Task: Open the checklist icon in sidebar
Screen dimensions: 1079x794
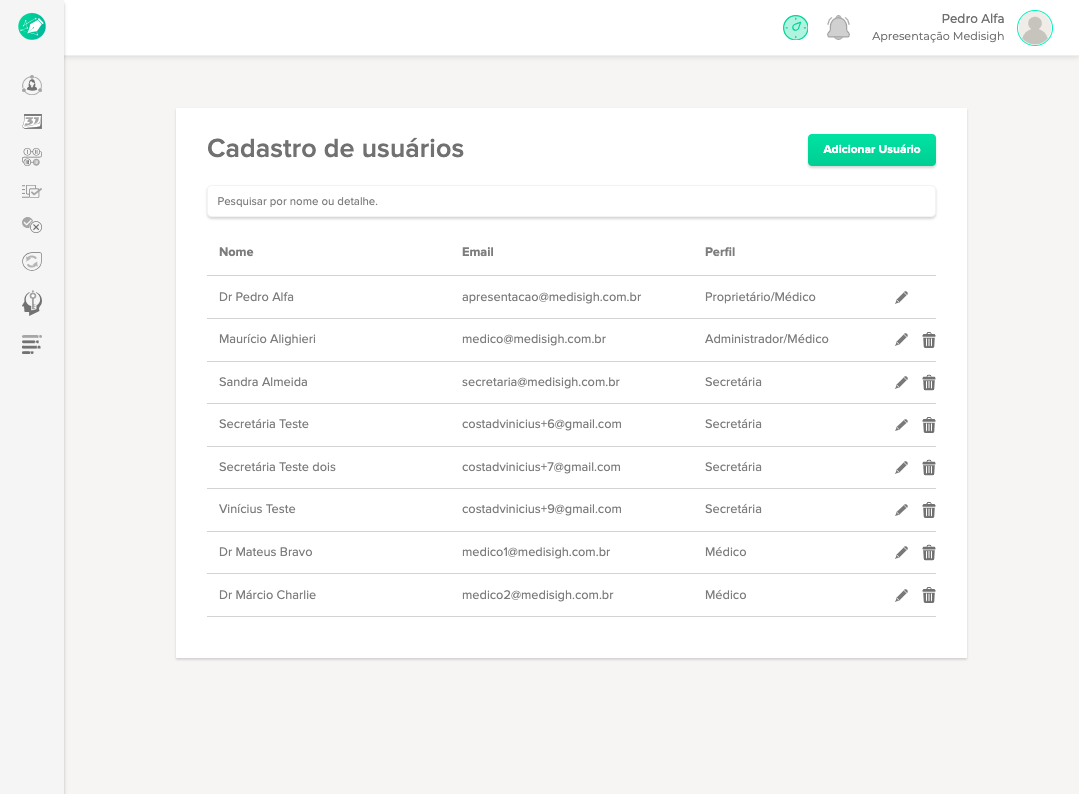Action: pos(32,191)
